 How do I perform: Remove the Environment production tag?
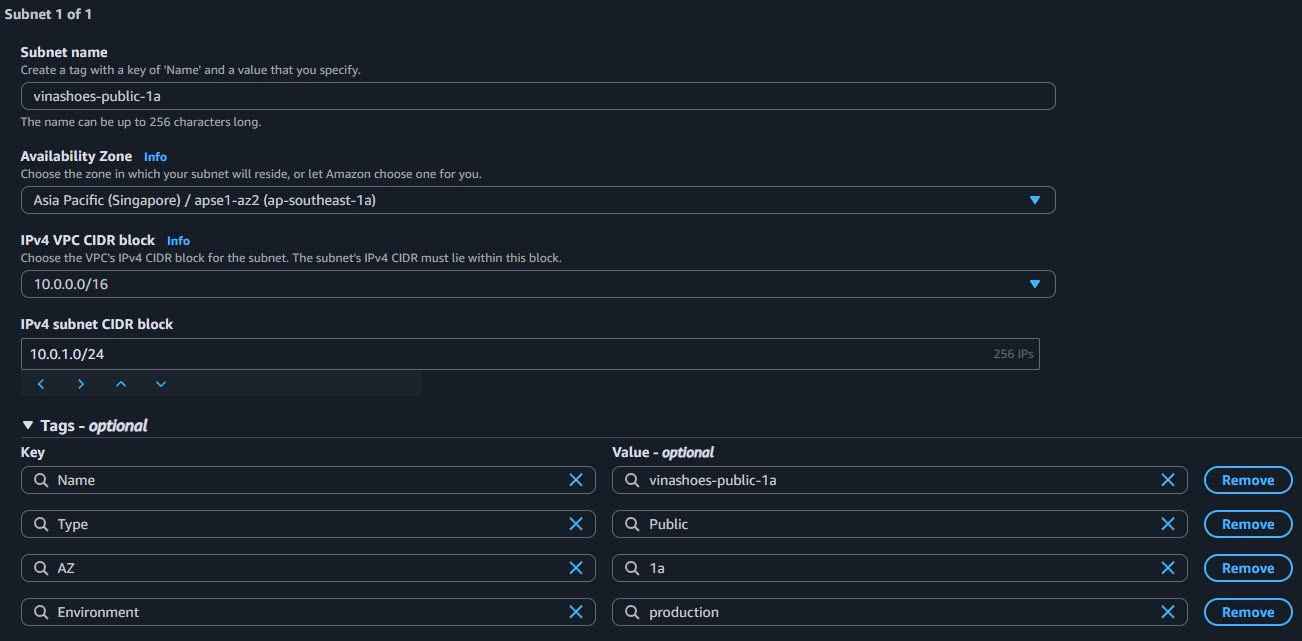coord(1247,612)
